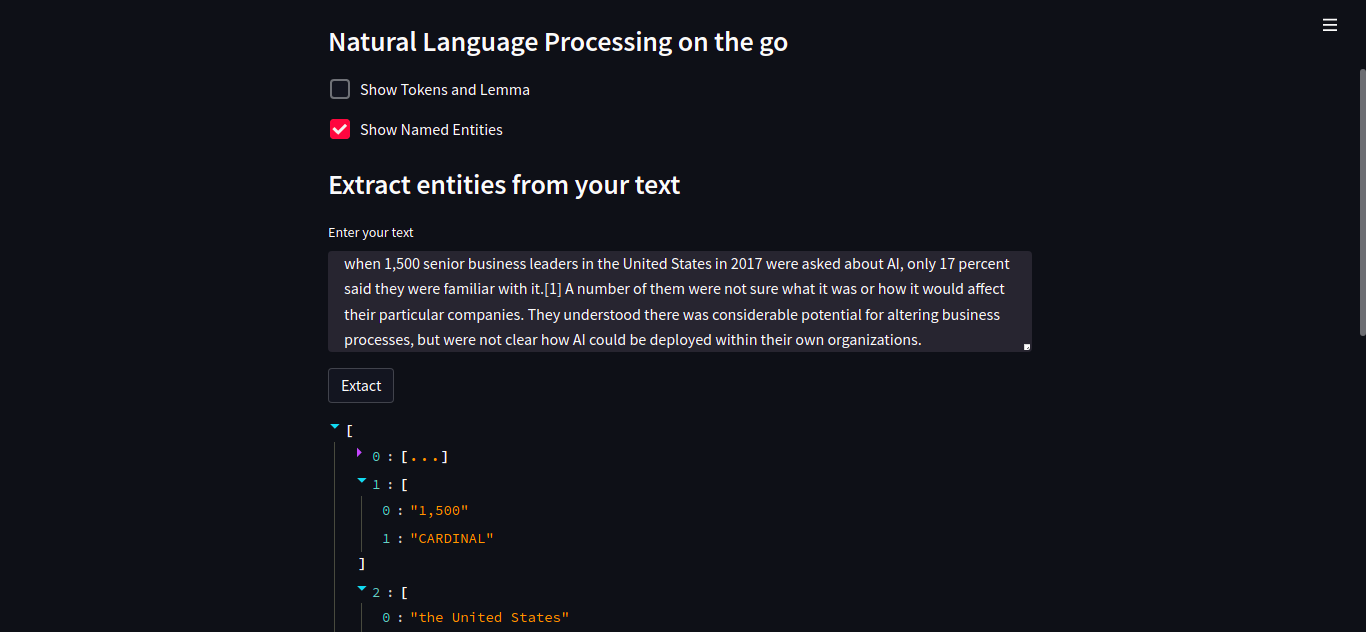
Task: Click the textarea resize handle
Action: pos(1024,345)
